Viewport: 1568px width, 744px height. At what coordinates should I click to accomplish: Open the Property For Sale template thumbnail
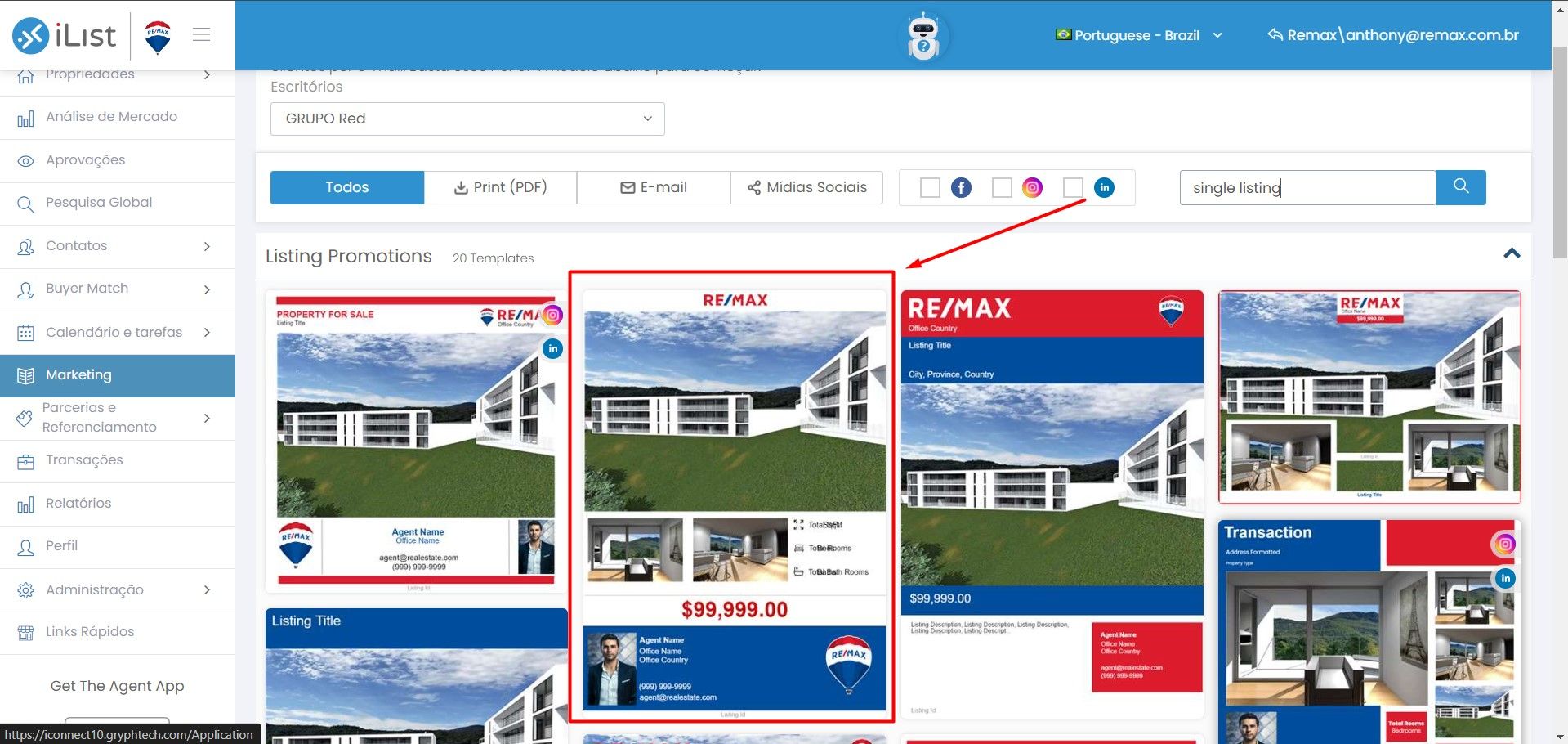417,441
